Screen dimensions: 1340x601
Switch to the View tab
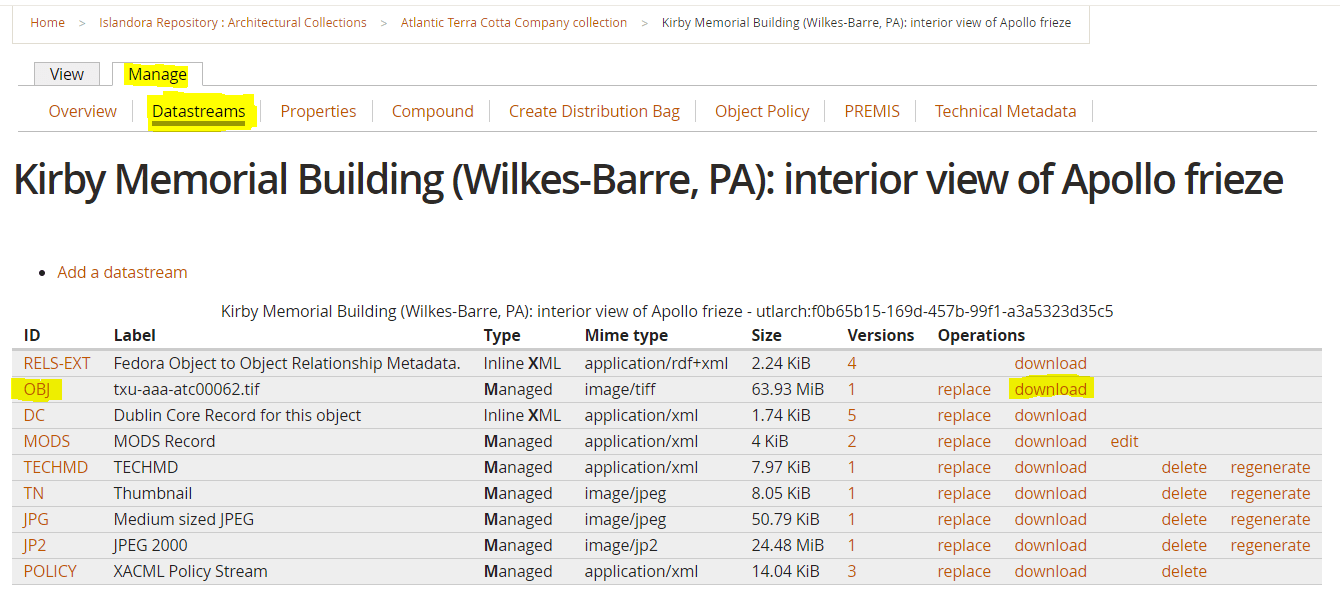67,74
